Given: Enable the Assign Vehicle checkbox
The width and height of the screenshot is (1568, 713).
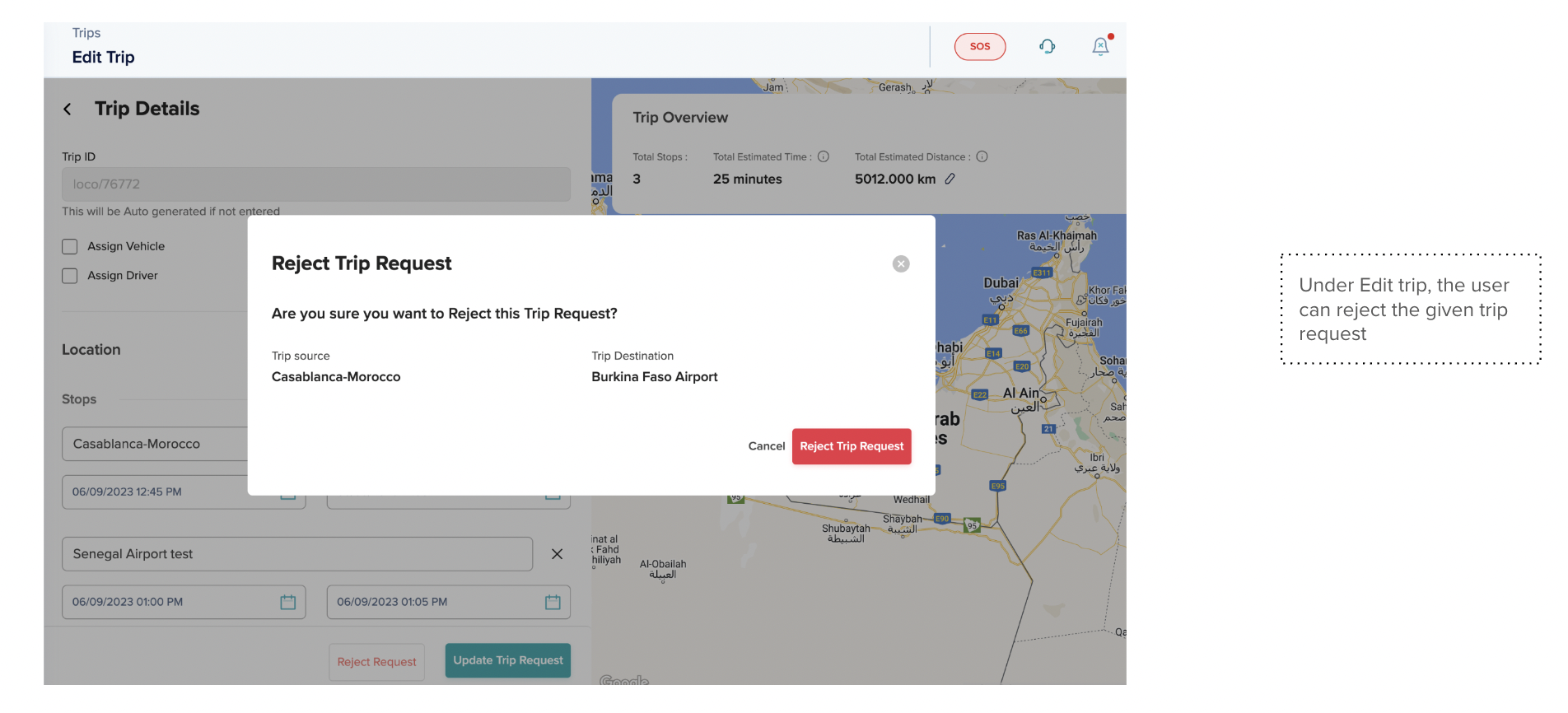Looking at the screenshot, I should 70,247.
